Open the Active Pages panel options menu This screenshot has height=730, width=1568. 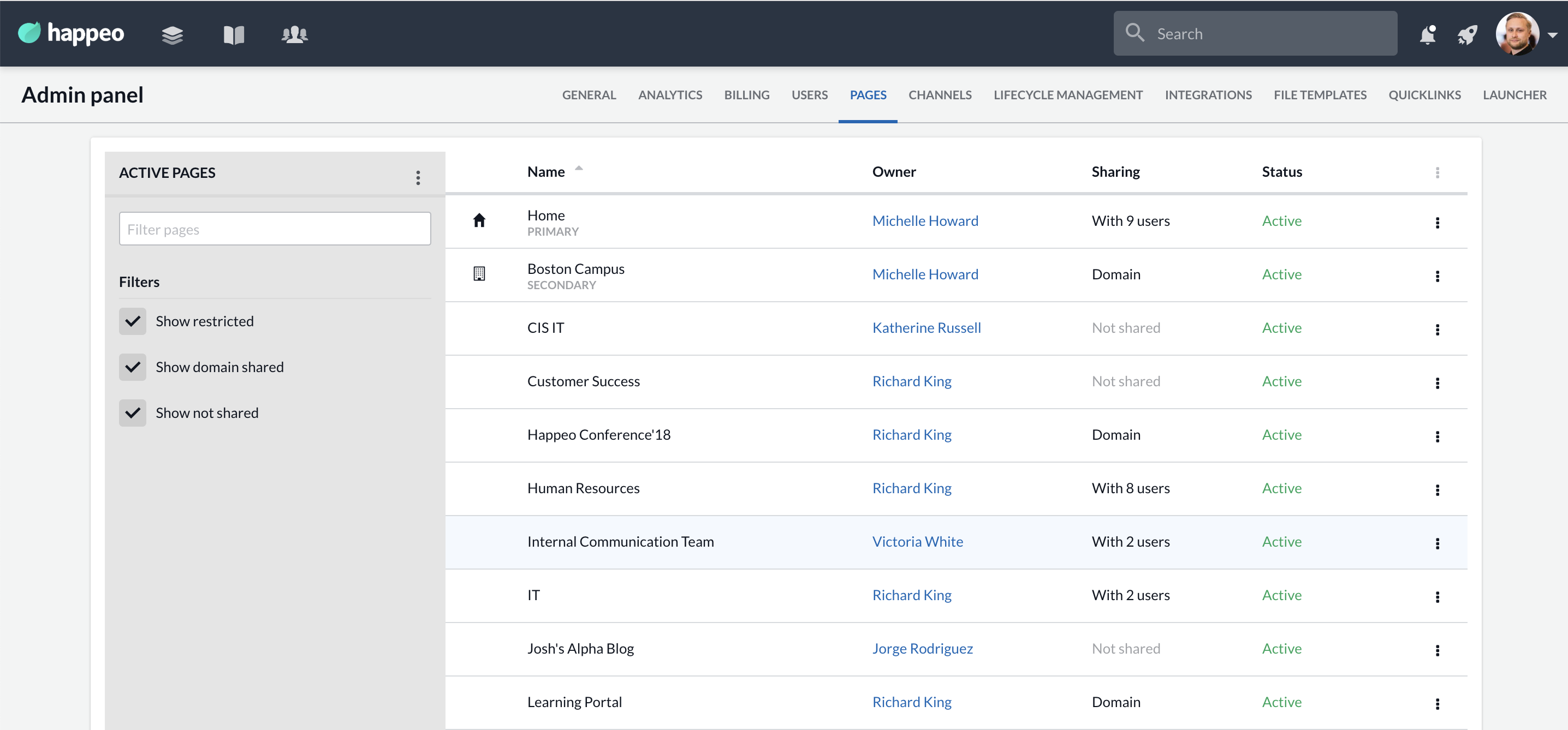(x=418, y=177)
